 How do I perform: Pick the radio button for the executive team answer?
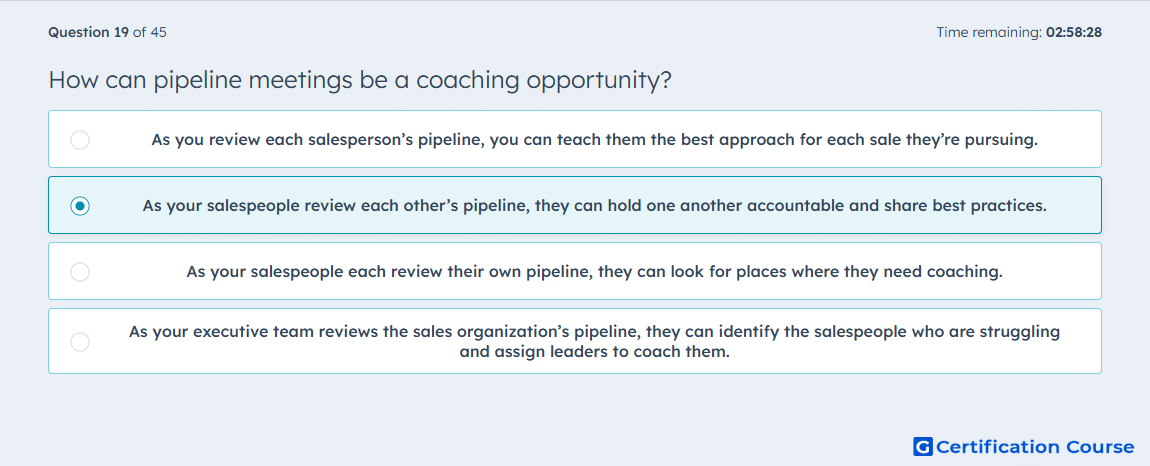click(80, 341)
